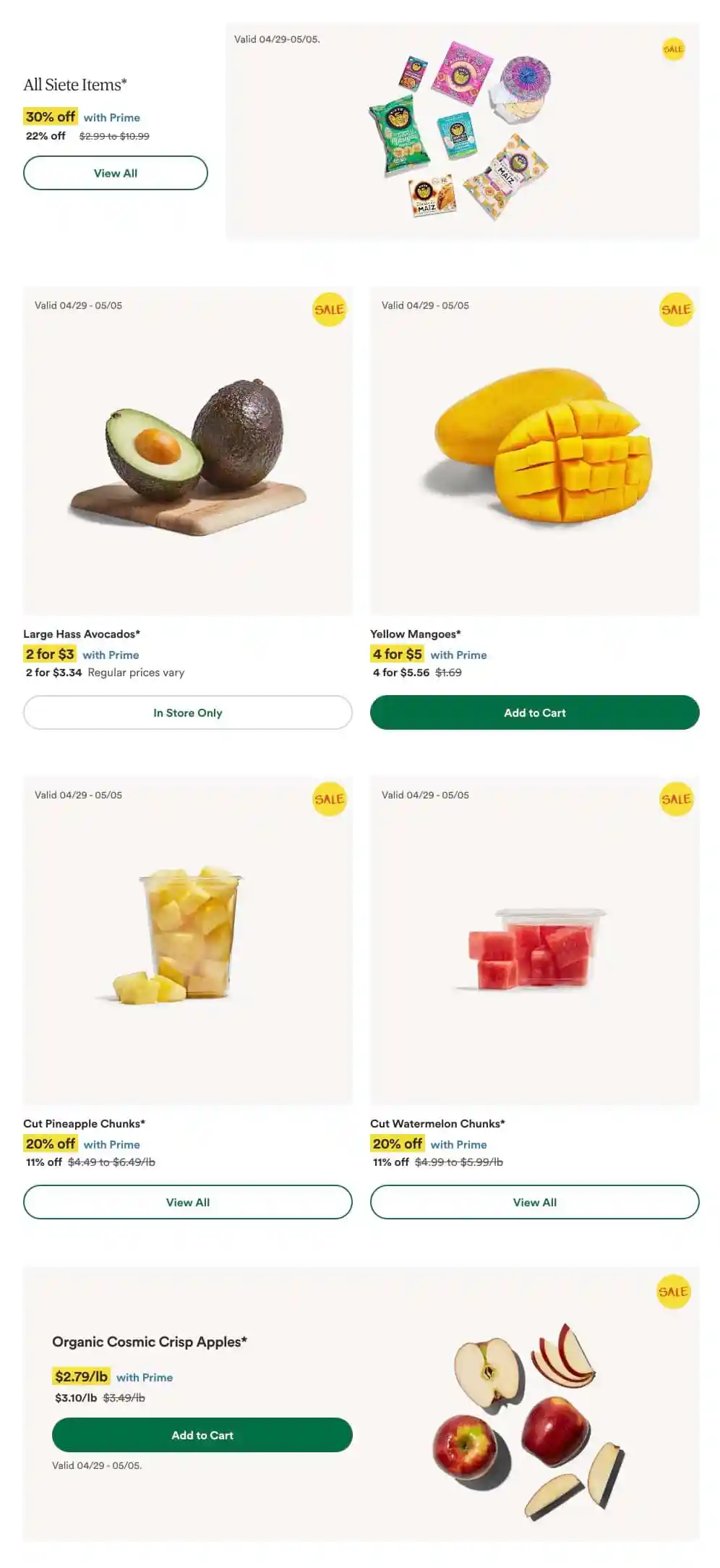Open the Cut Pineapple Chunks image
Image resolution: width=720 pixels, height=1568 pixels.
[x=188, y=940]
